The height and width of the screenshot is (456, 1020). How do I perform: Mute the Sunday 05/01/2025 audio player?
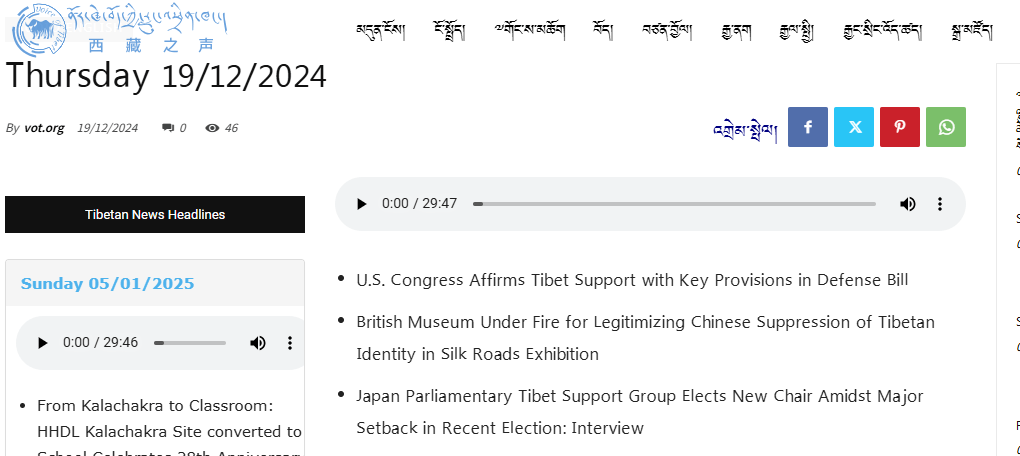258,343
